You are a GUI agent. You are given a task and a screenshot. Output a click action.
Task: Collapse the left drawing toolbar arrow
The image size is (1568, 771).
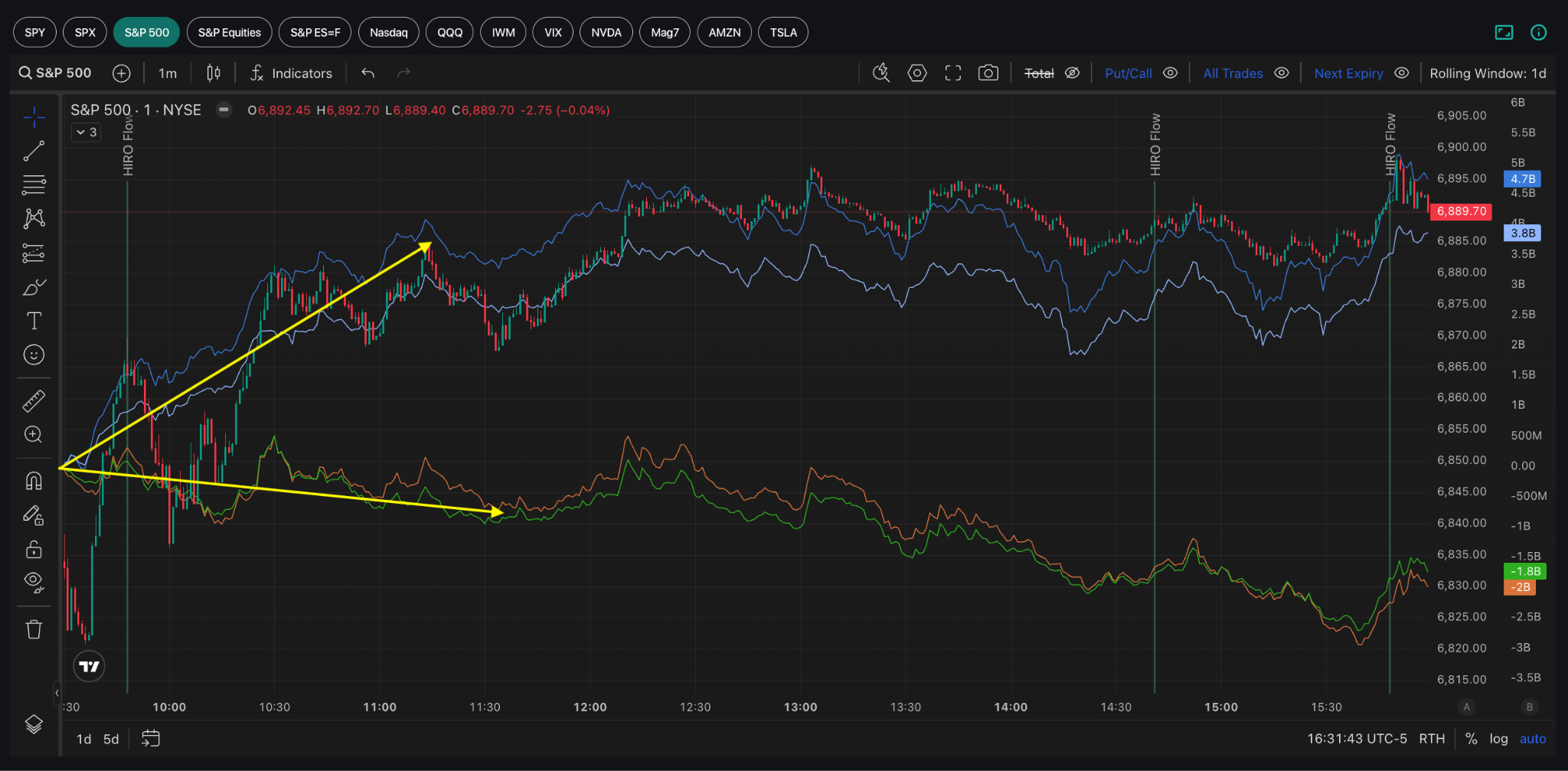(x=57, y=693)
